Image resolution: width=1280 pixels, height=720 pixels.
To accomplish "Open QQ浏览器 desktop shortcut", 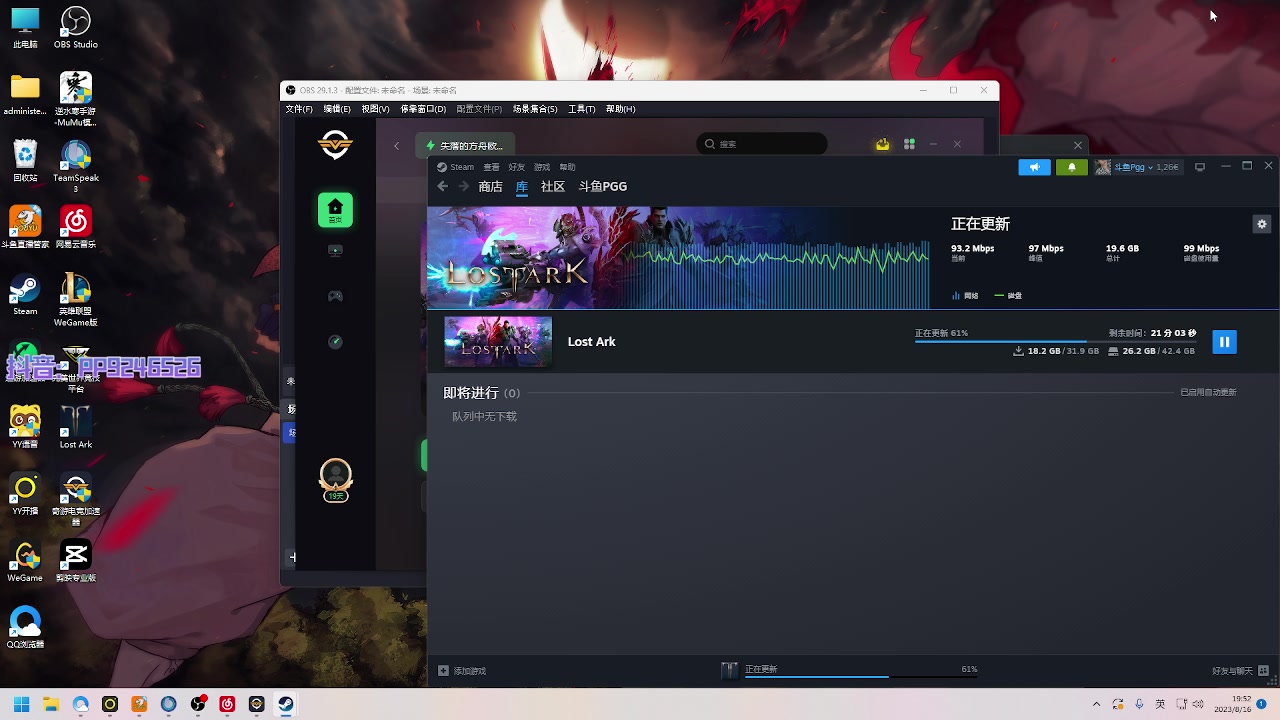I will (25, 628).
